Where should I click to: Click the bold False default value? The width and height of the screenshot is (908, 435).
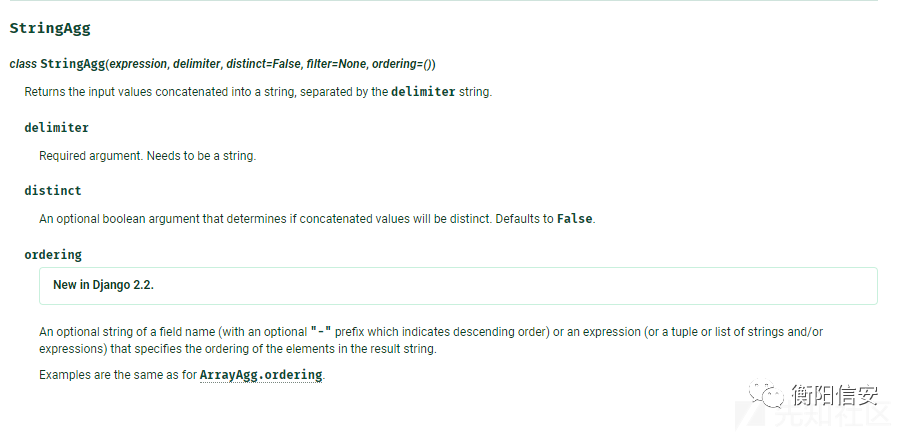point(574,219)
